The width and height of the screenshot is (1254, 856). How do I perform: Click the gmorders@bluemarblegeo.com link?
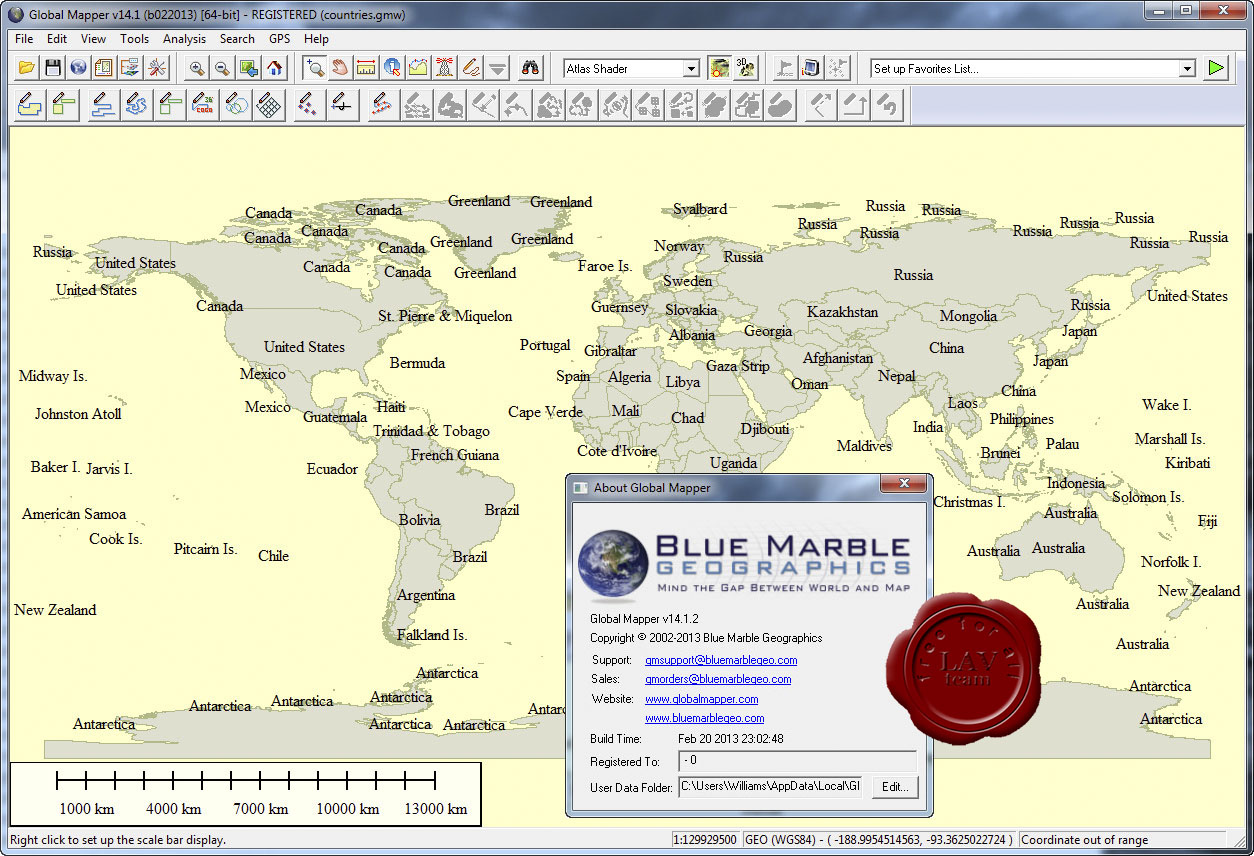718,679
